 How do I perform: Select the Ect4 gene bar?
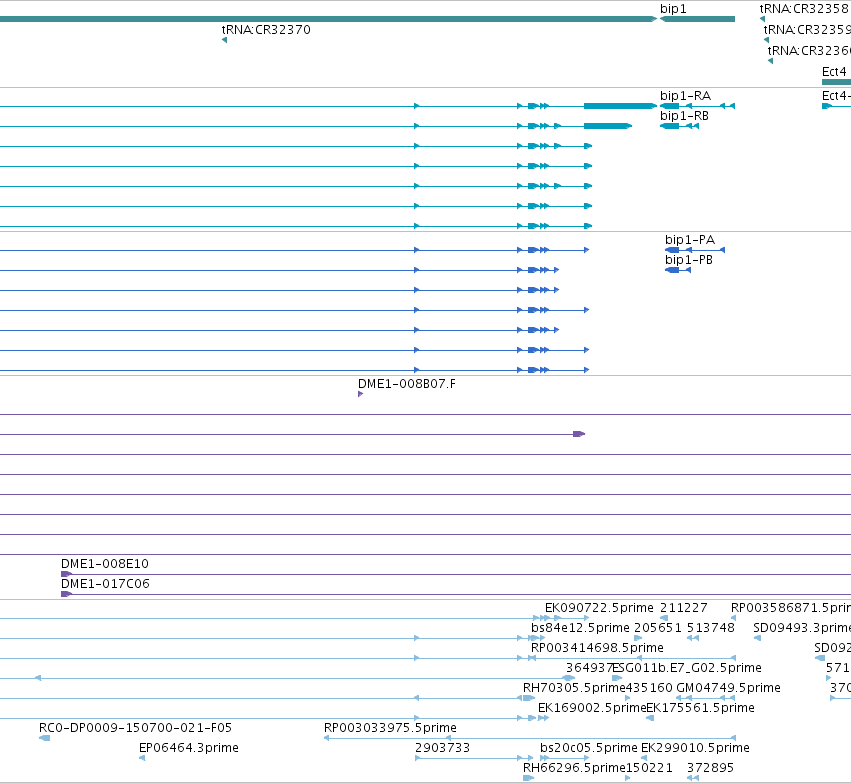pyautogui.click(x=836, y=82)
